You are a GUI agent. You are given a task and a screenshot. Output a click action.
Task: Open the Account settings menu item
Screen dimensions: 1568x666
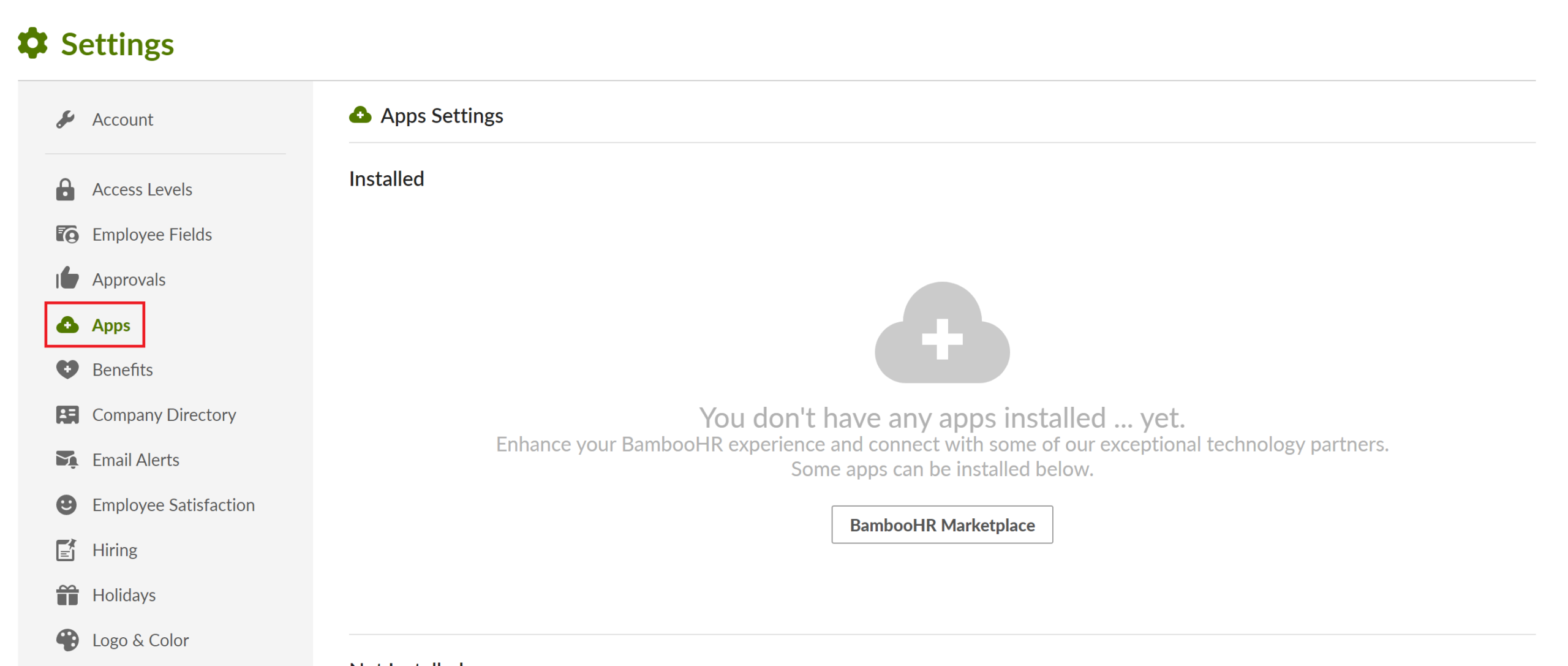(123, 119)
